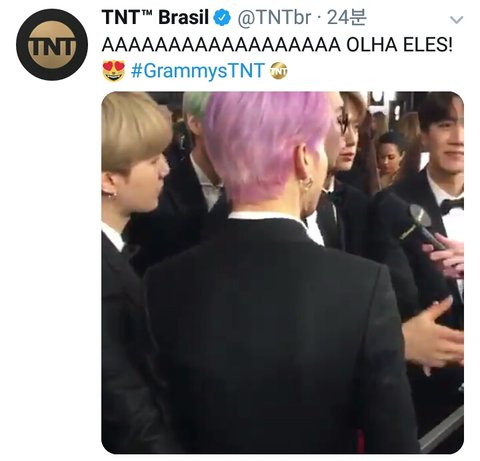This screenshot has width=480, height=461.
Task: Click the gold TNT hashtag emoji icon
Action: point(279,71)
